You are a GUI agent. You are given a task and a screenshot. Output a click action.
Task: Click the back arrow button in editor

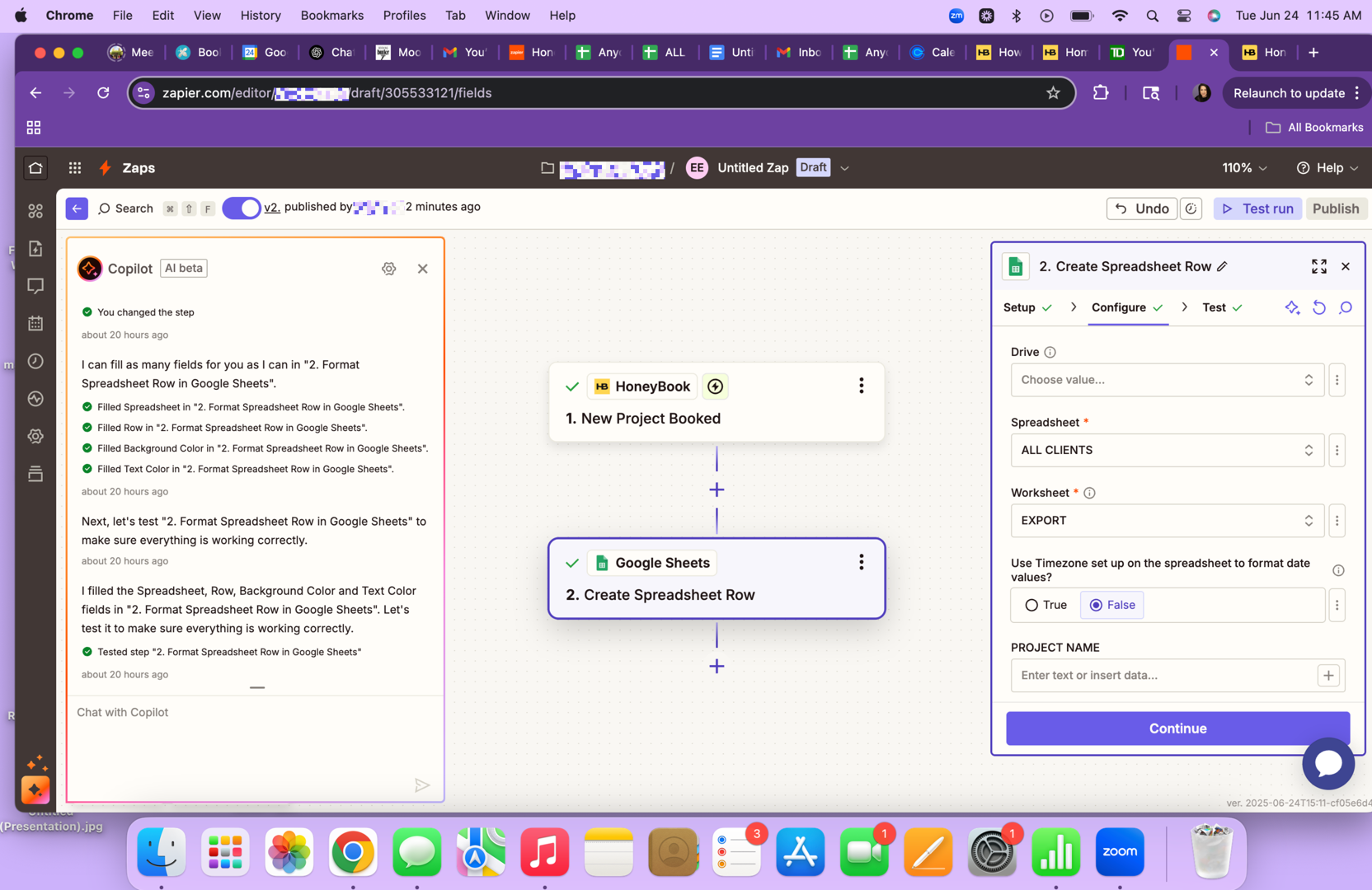point(77,208)
